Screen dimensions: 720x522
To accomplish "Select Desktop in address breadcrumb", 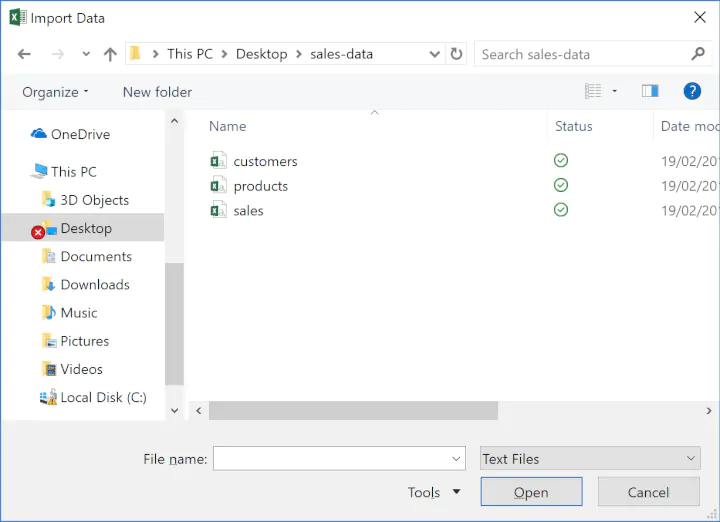I will (261, 54).
